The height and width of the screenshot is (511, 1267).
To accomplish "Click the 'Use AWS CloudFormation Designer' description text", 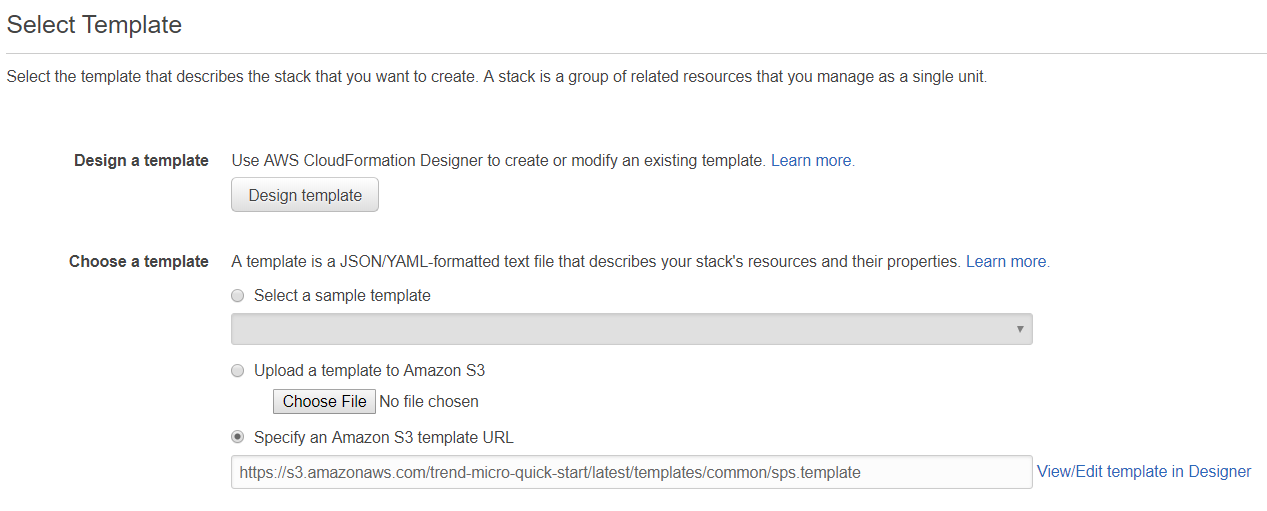I will tap(498, 160).
